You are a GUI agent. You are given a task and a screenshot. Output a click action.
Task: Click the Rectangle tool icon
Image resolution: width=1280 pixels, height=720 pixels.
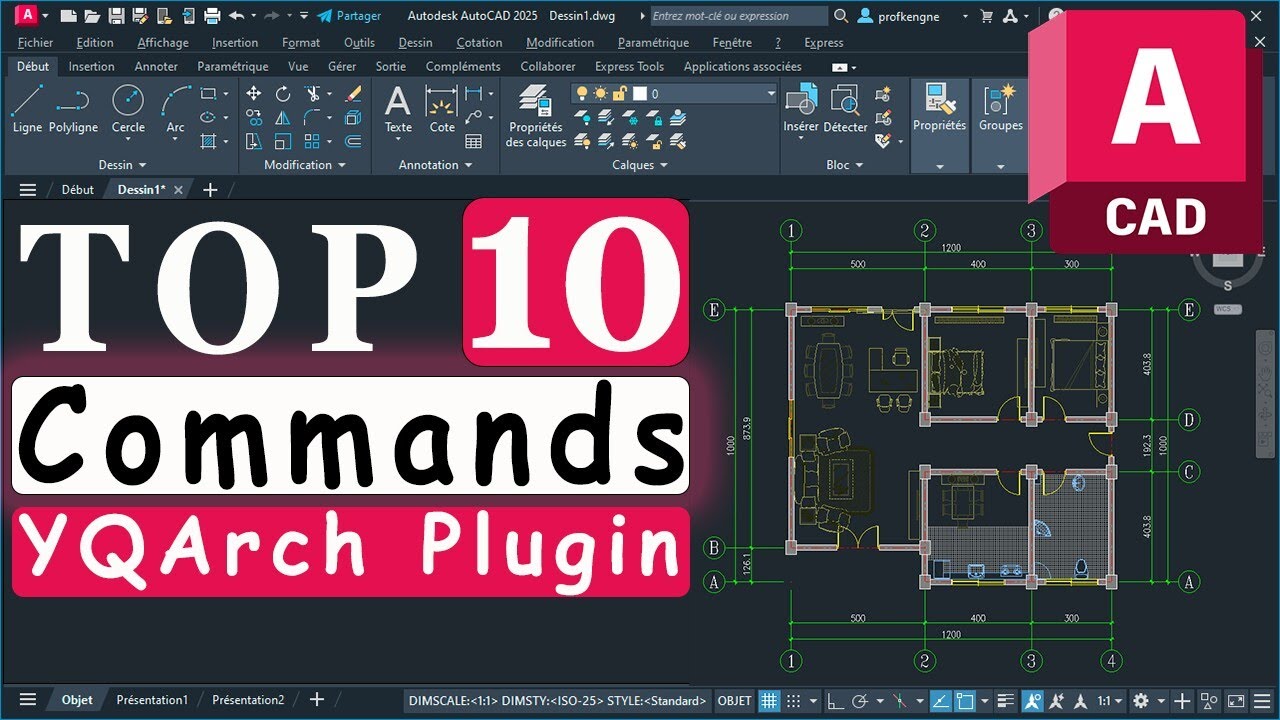pyautogui.click(x=208, y=93)
